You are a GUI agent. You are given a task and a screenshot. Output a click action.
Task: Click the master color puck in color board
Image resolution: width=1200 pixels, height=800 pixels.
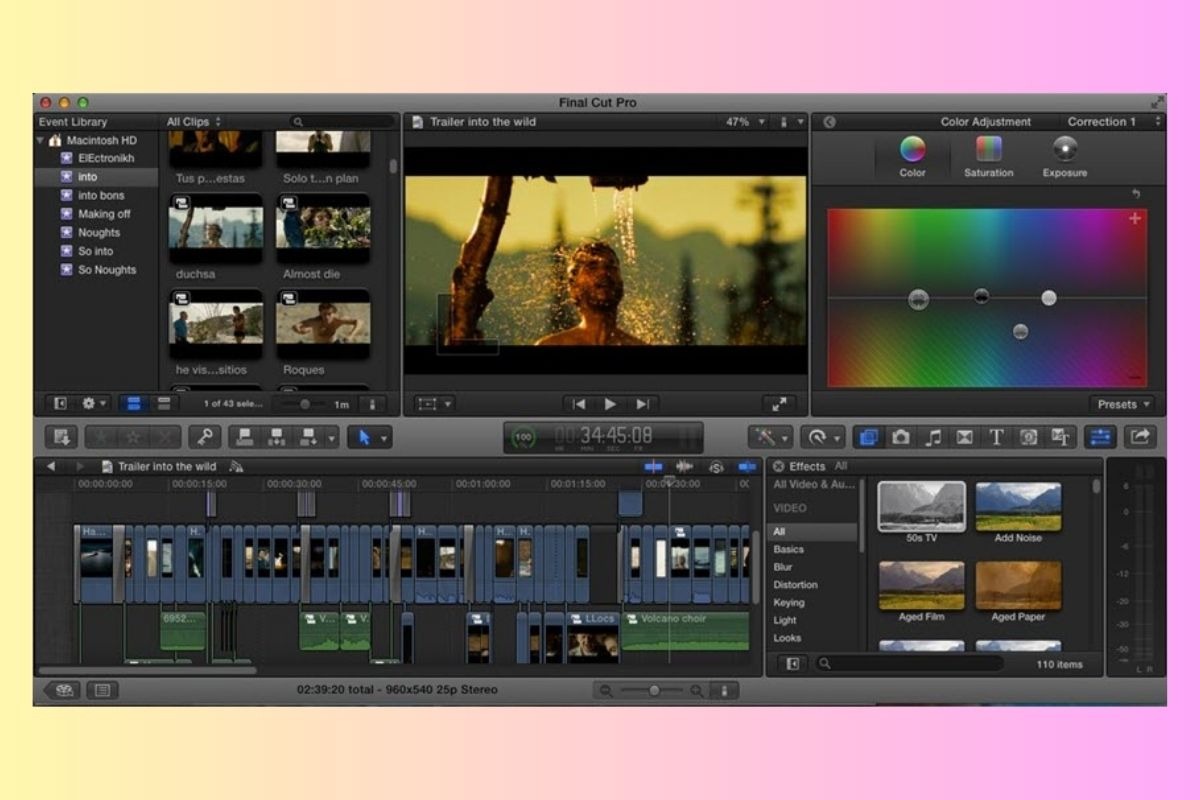(x=919, y=299)
